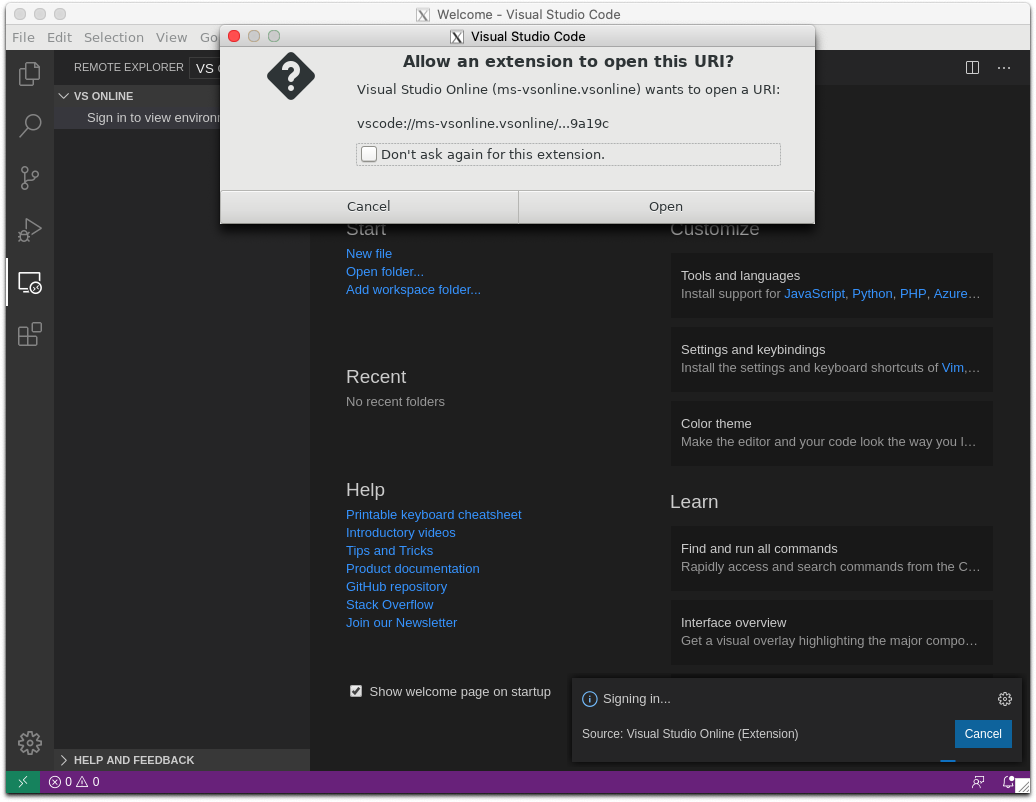Open the Source Control view icon

point(30,178)
